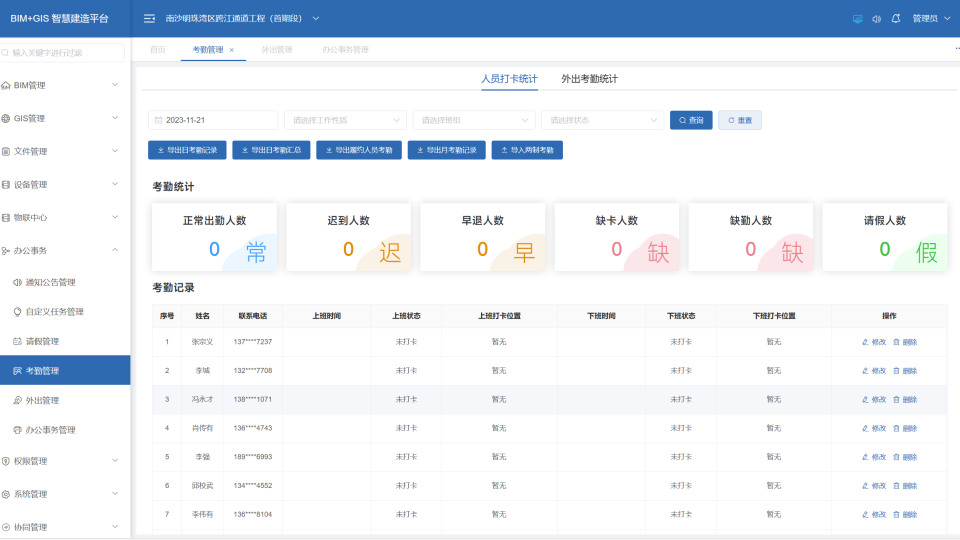Click delete (删除) icon for 李城 row

[x=896, y=370]
